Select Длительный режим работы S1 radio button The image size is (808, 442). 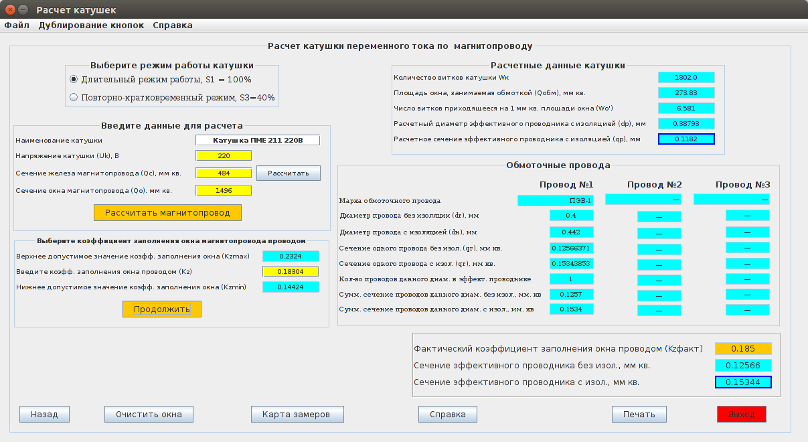(74, 78)
